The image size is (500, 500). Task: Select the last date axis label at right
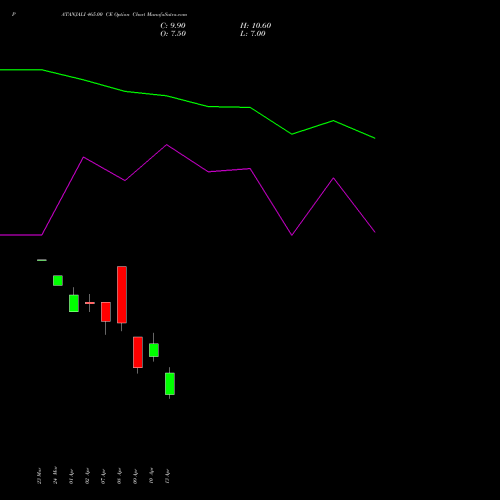point(167,476)
